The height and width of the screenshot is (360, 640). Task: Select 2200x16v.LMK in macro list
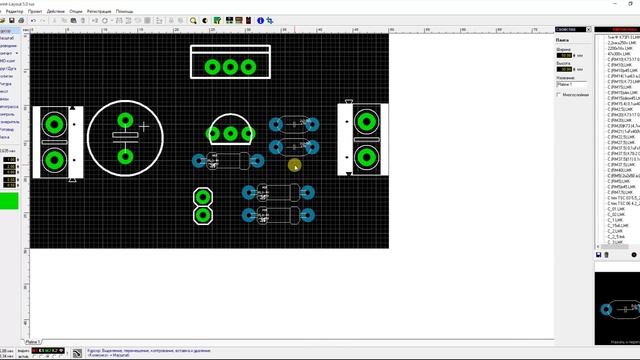click(619, 48)
